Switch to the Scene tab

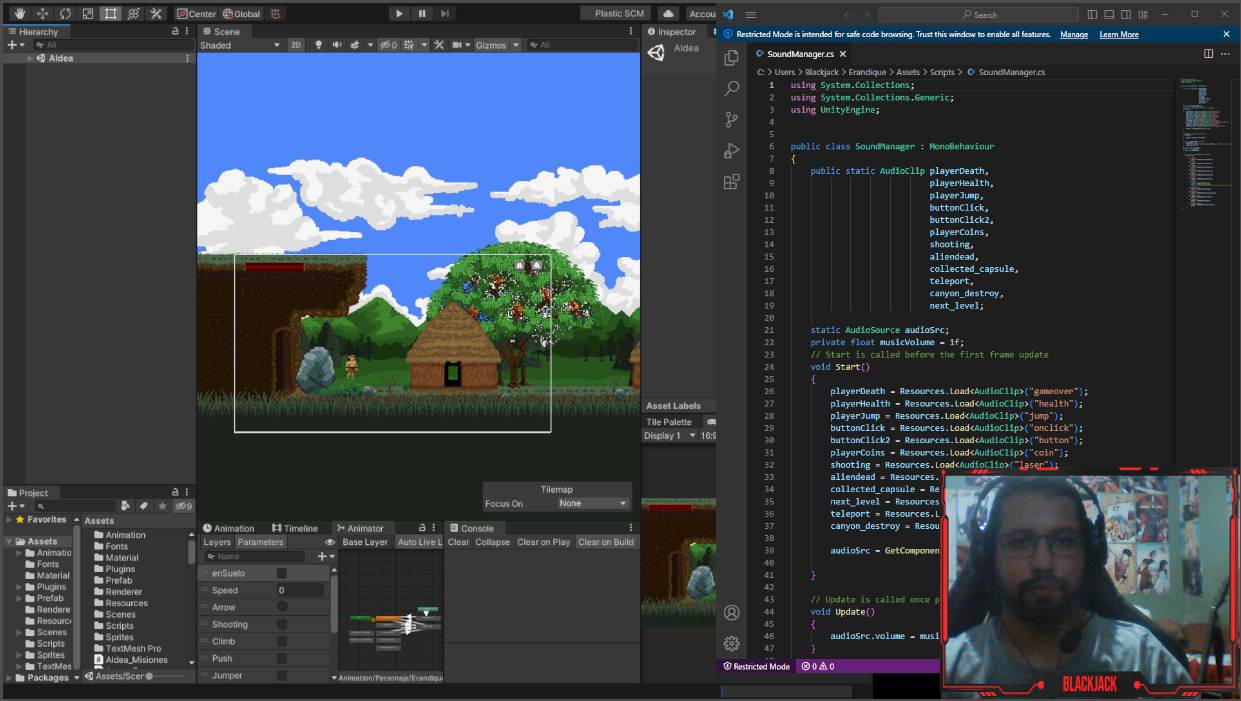pyautogui.click(x=221, y=31)
